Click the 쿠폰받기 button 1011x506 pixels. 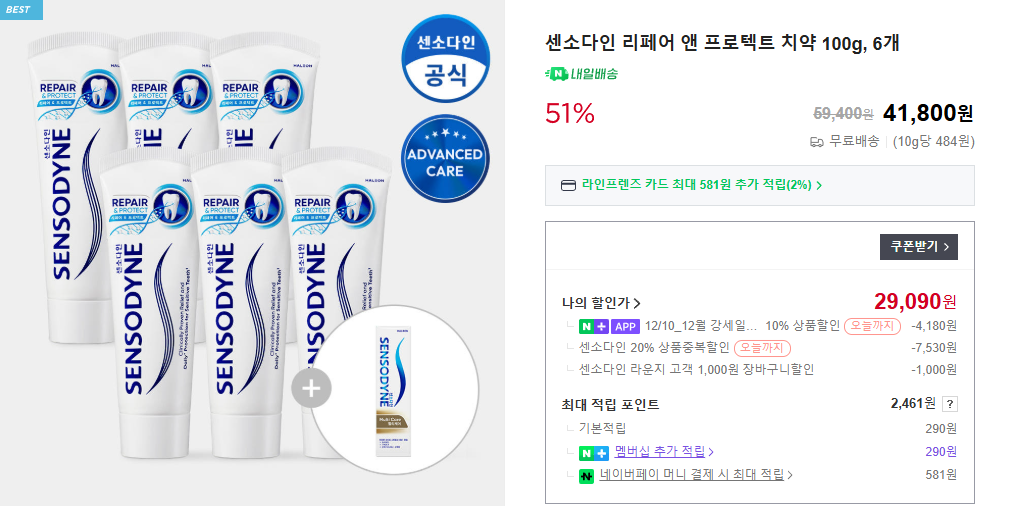coord(918,246)
